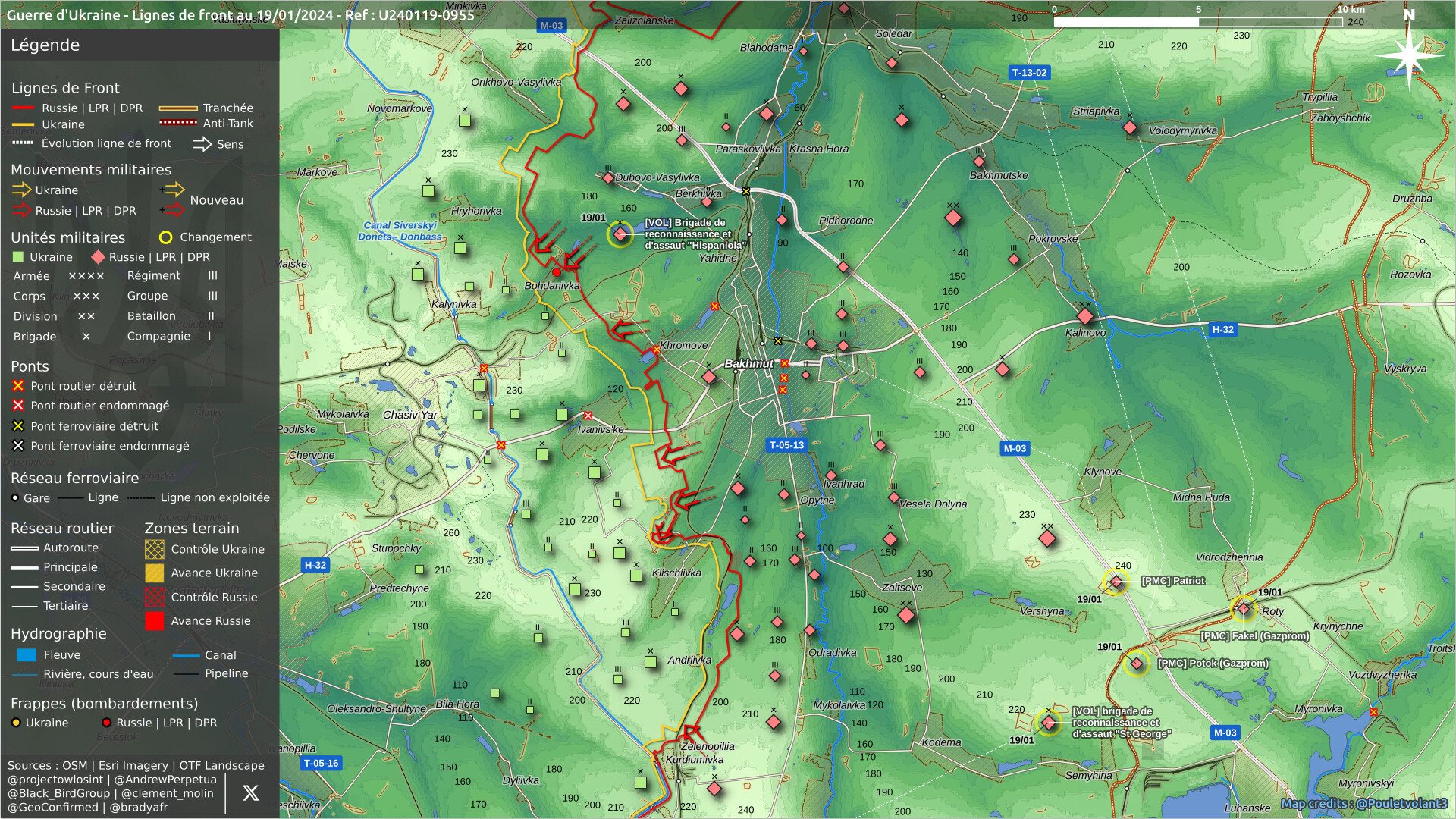Screen dimensions: 1456x819
Task: Click the Pont routier endommagé legend icon
Action: 18,406
